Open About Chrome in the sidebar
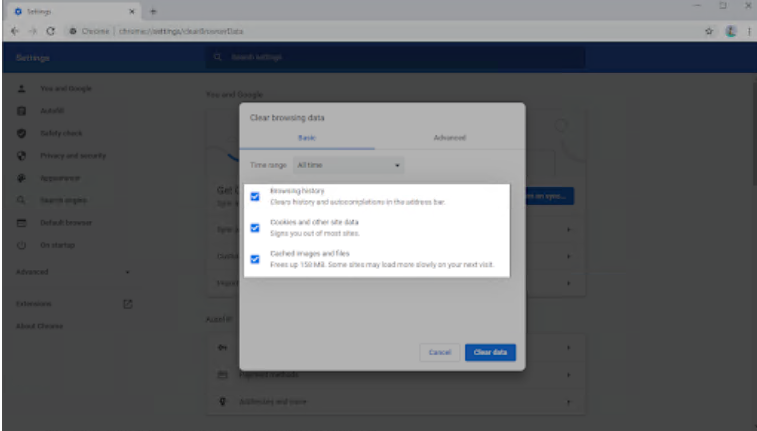Screen dimensions: 757x431 tap(39, 326)
